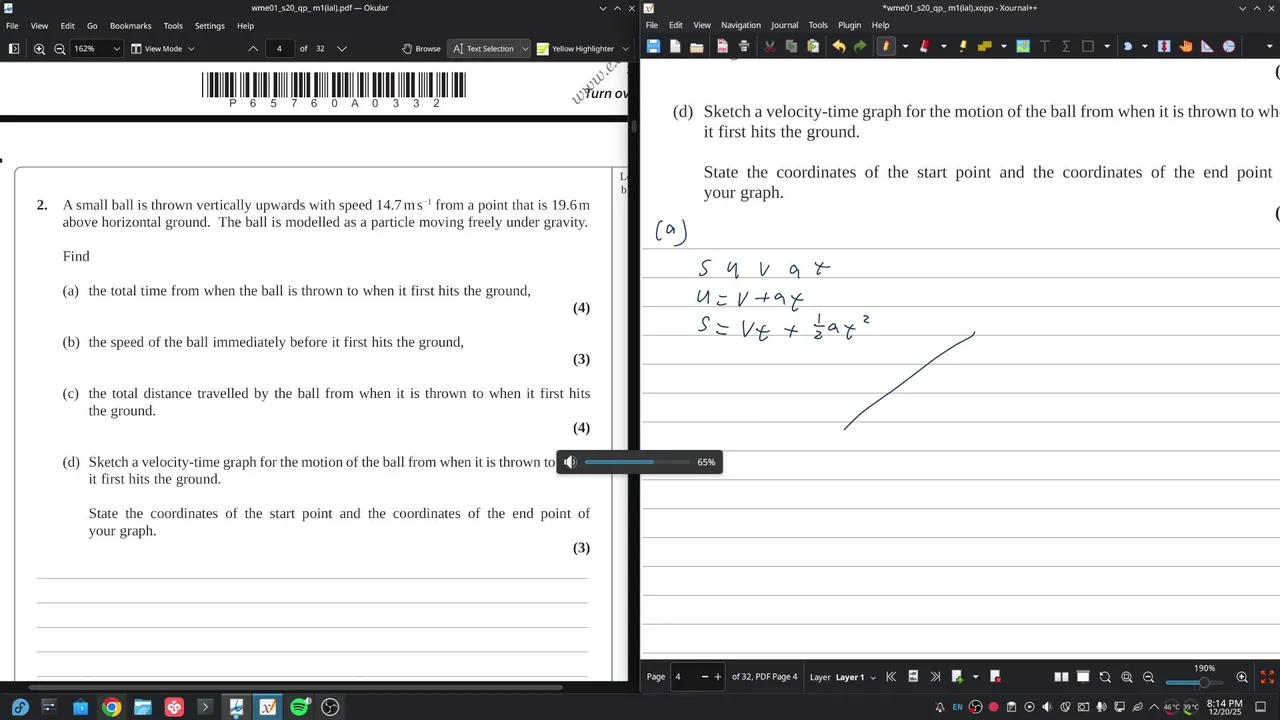This screenshot has width=1280, height=720.
Task: Open Xournal++ Navigation menu
Action: pyautogui.click(x=740, y=25)
